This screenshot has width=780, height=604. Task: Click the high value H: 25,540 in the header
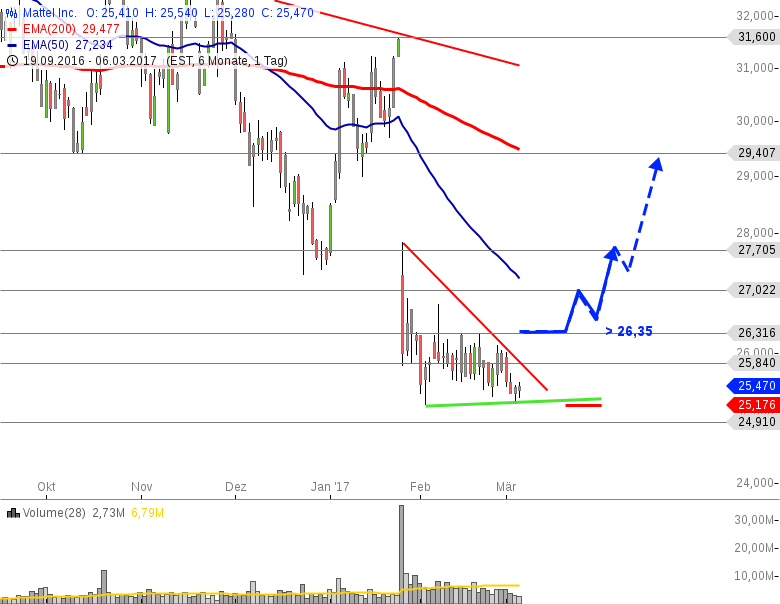(x=171, y=13)
